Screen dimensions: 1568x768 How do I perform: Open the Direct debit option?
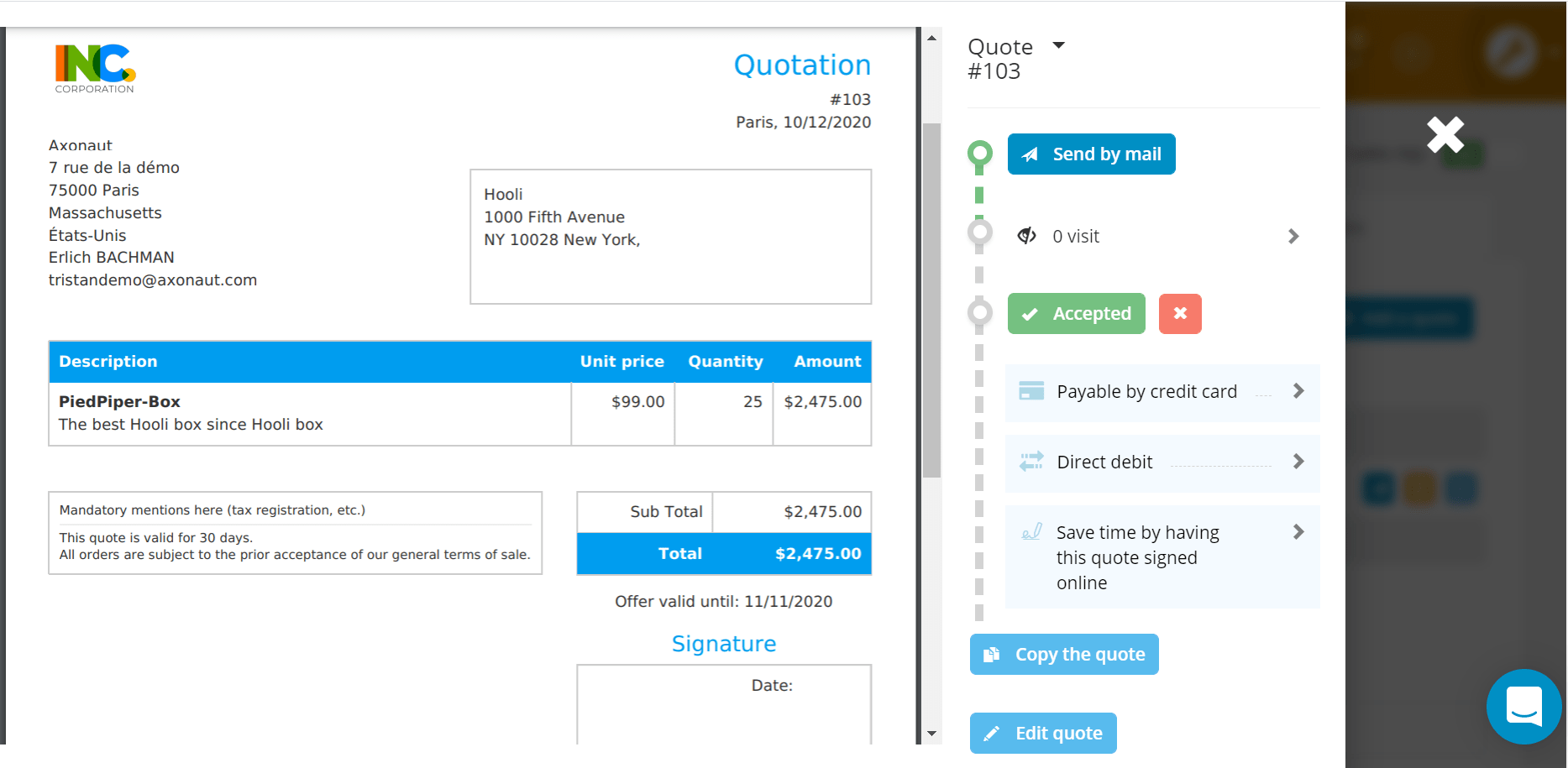tap(1162, 462)
